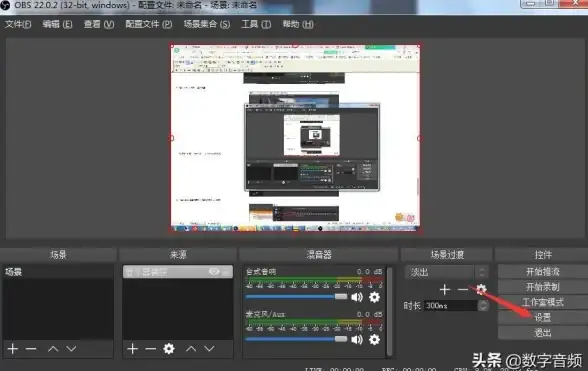Enable 工作室模式 studio mode
588x371 pixels.
[x=543, y=302]
